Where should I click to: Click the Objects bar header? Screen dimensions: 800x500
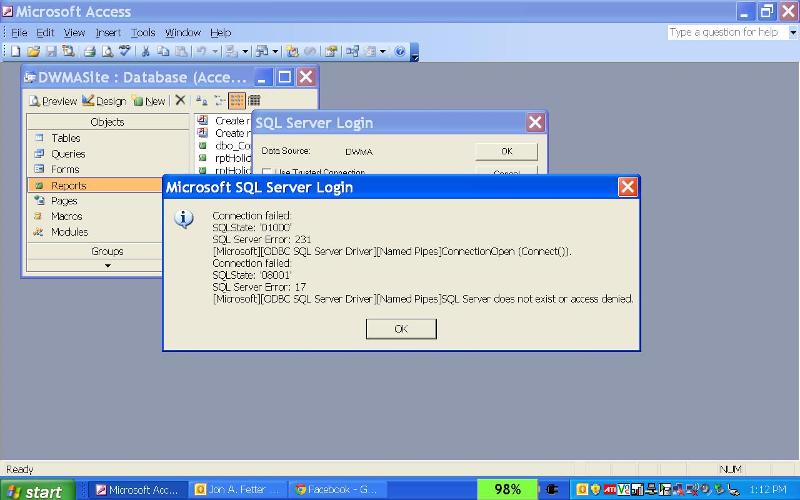[108, 122]
